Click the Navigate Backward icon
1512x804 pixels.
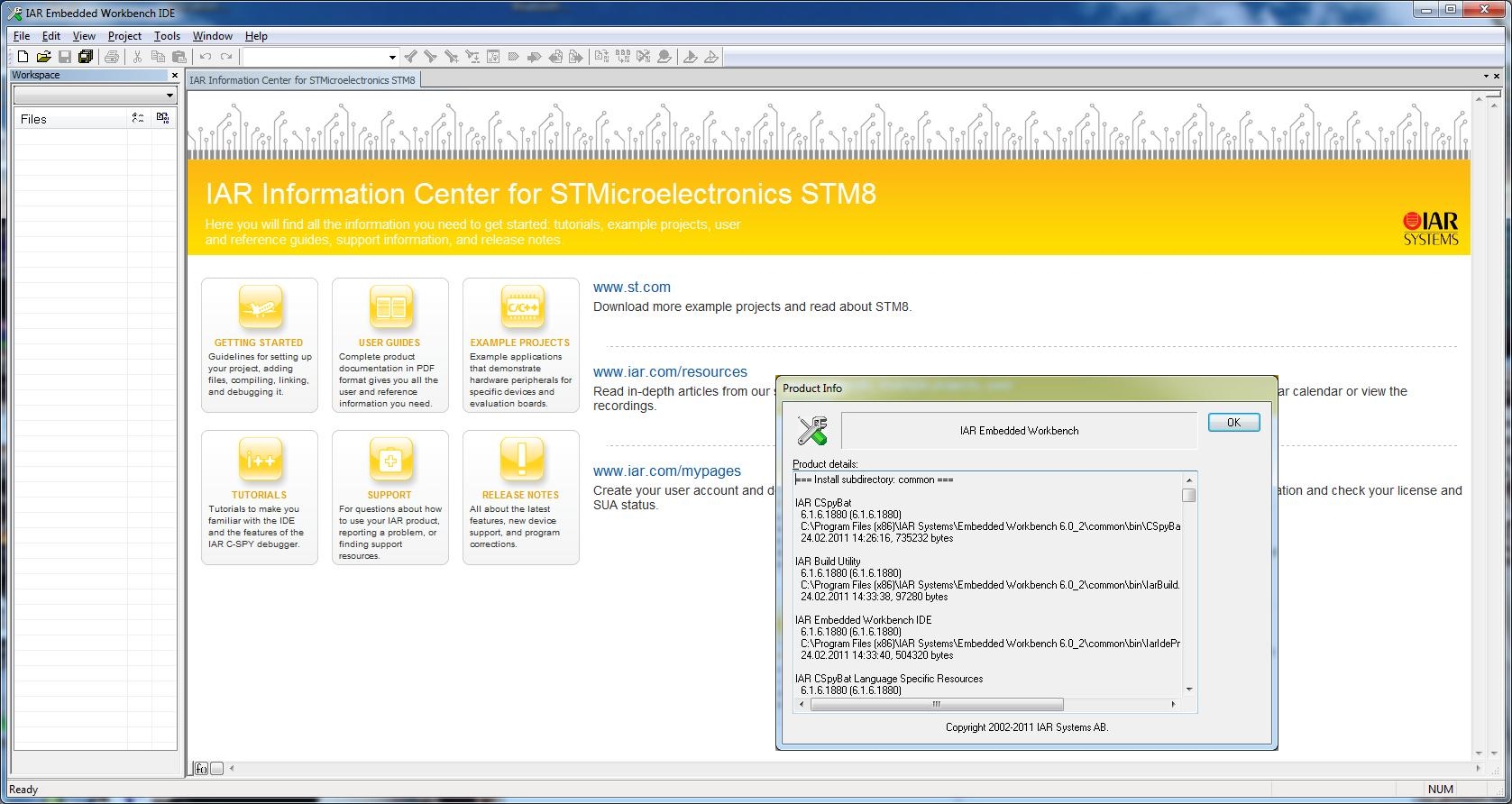[554, 57]
